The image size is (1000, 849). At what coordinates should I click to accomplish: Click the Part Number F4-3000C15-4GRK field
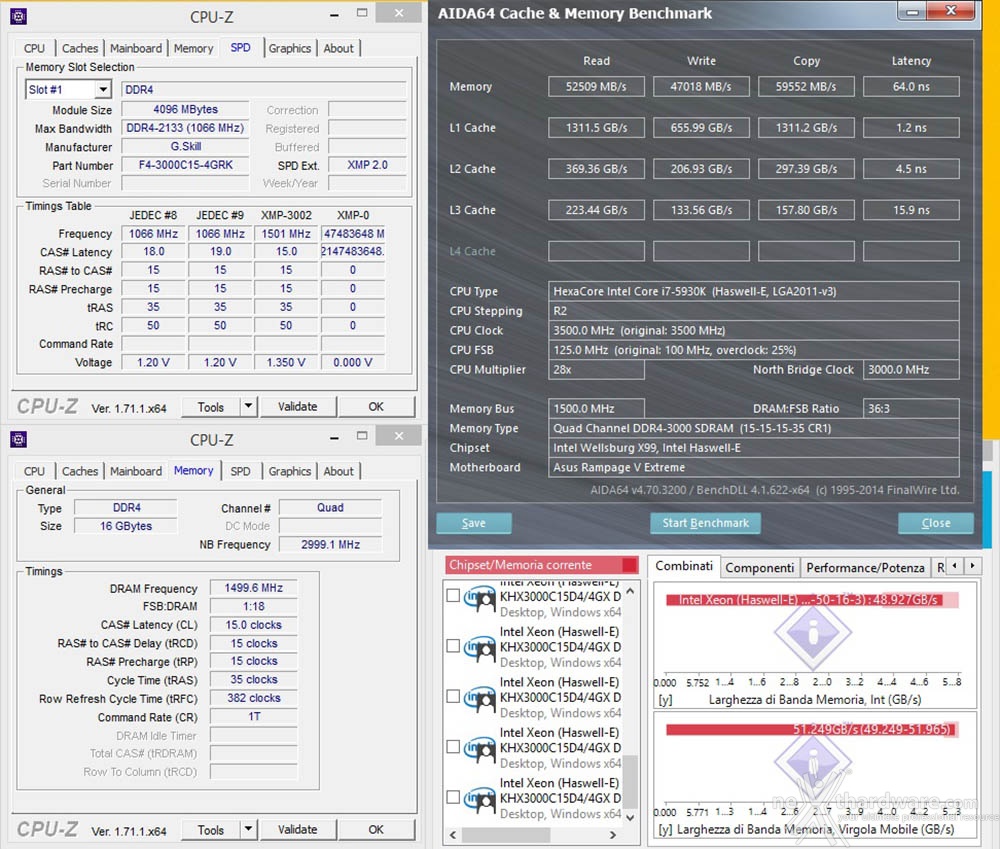pyautogui.click(x=186, y=165)
